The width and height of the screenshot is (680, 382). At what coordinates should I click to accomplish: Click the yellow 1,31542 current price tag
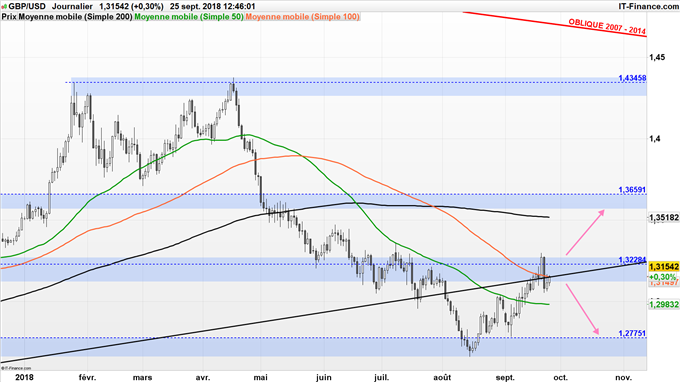click(x=664, y=267)
